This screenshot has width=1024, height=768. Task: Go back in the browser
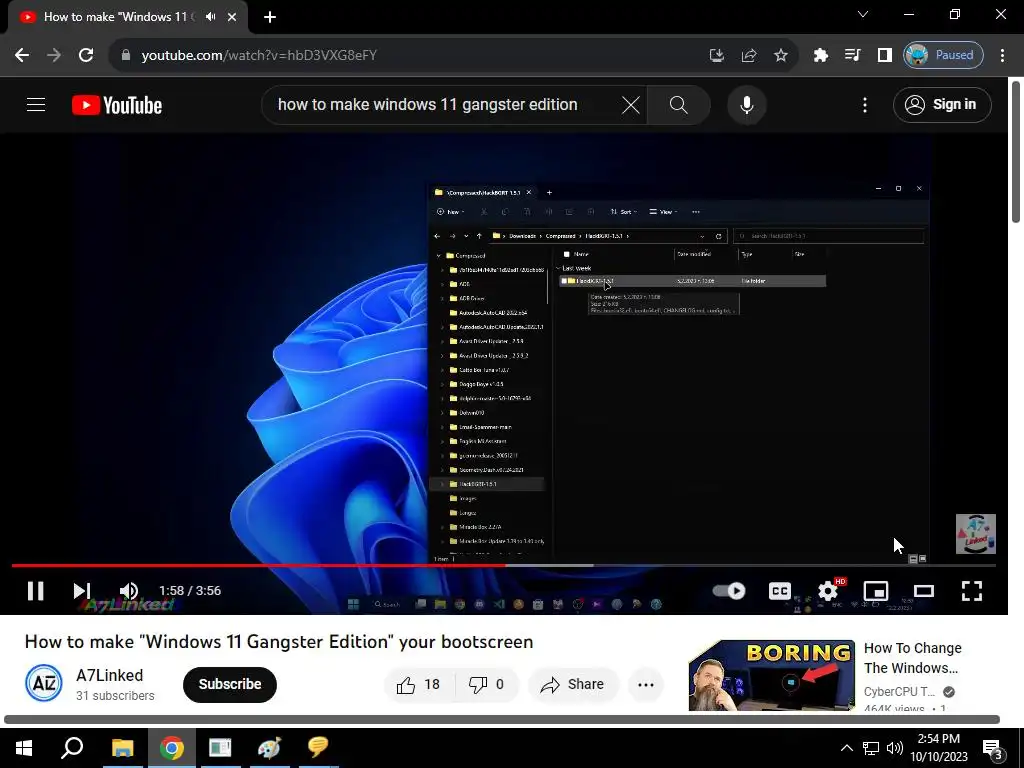pos(22,55)
